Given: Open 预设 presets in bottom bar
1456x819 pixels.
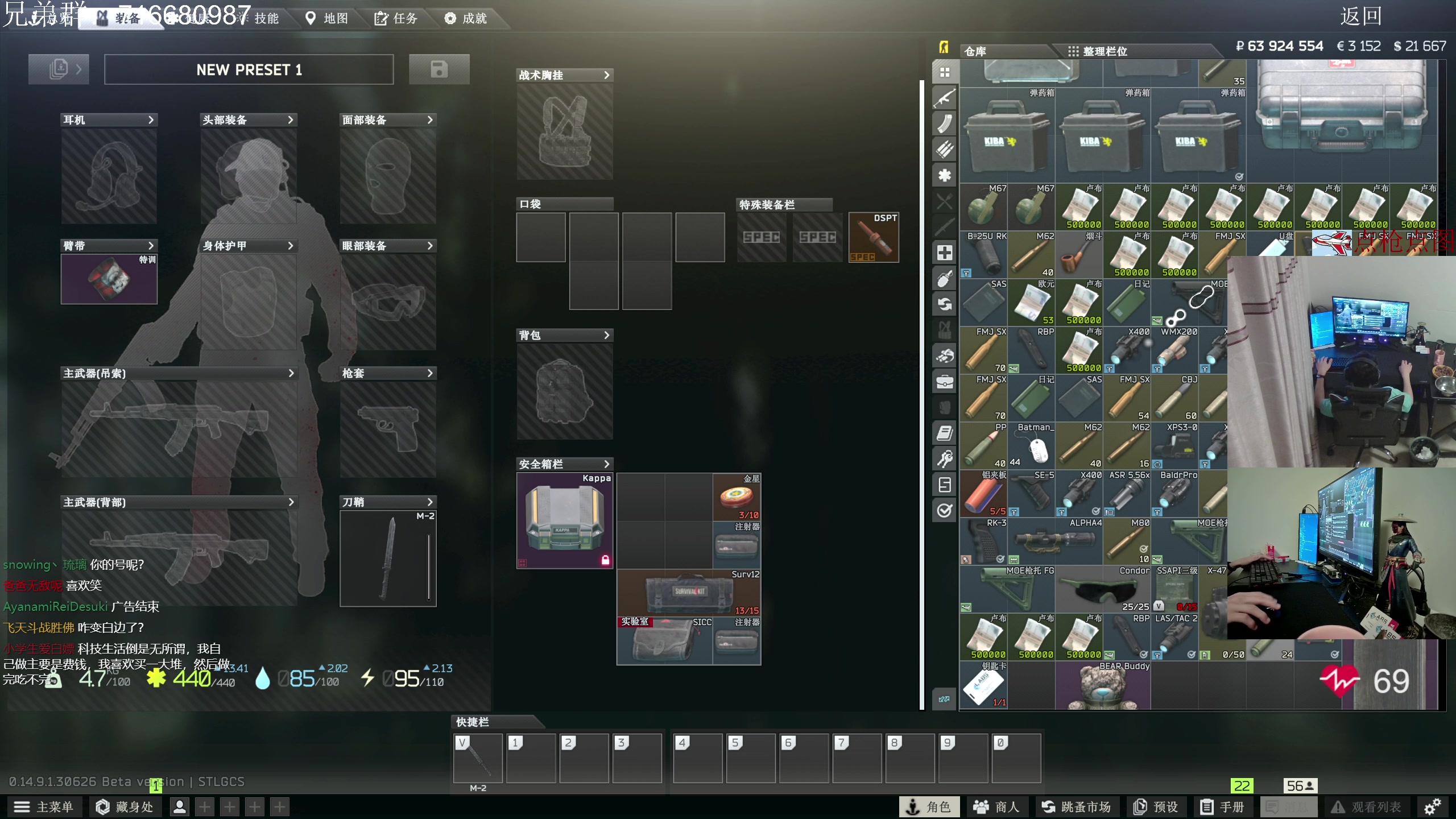Looking at the screenshot, I should pyautogui.click(x=1156, y=806).
